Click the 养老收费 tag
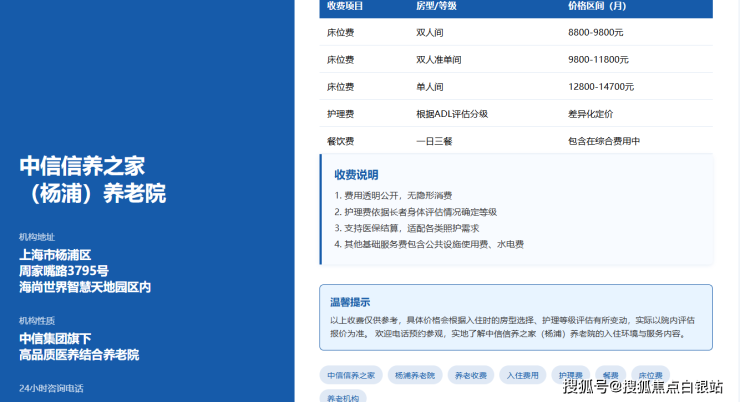Viewport: 740px width, 402px height. tap(471, 375)
